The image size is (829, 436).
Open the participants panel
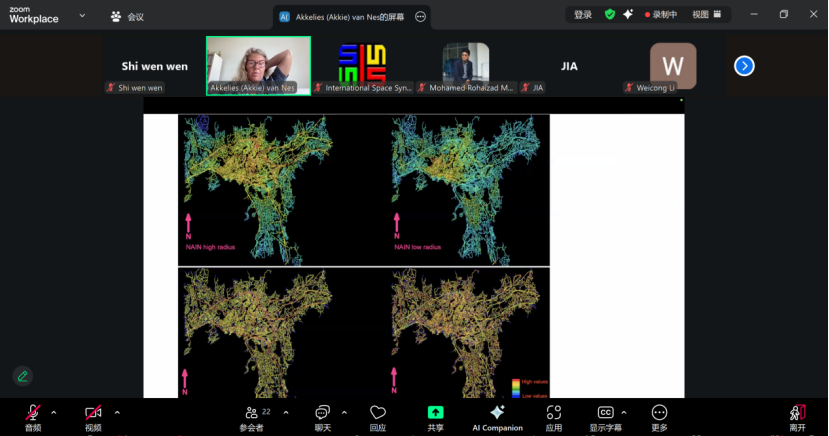click(x=252, y=416)
